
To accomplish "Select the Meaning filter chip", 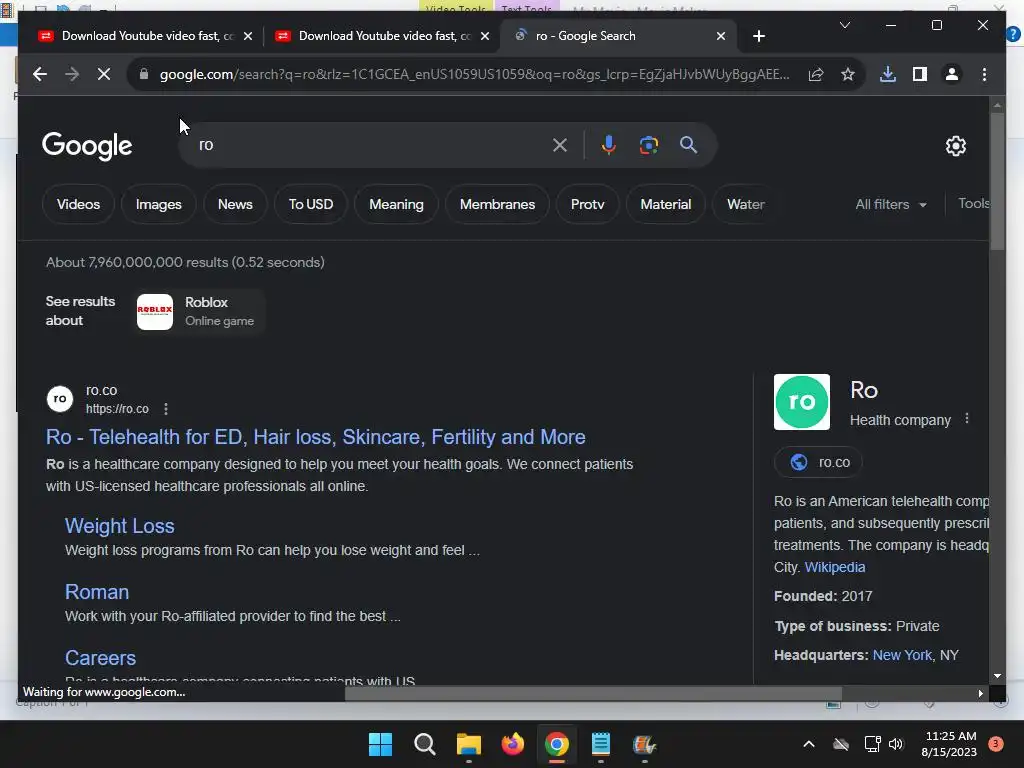I will pos(396,204).
